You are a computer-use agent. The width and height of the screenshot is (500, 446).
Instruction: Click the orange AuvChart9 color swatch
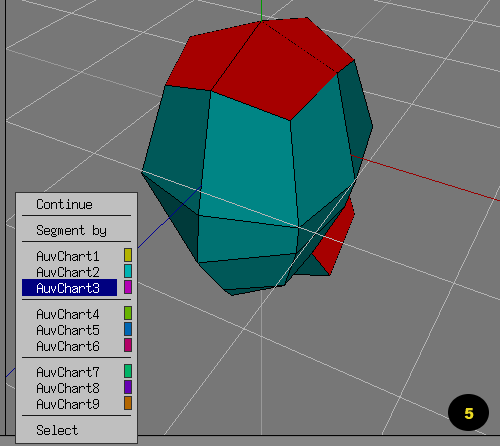pyautogui.click(x=128, y=403)
